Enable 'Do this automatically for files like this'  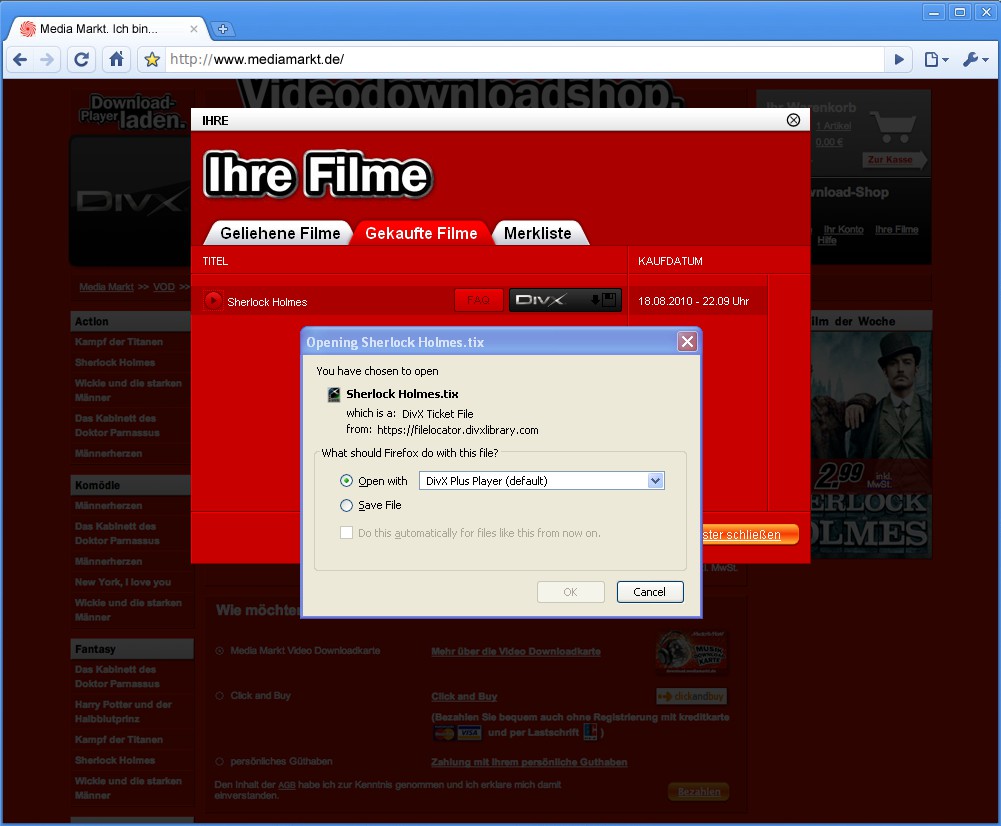pyautogui.click(x=346, y=533)
